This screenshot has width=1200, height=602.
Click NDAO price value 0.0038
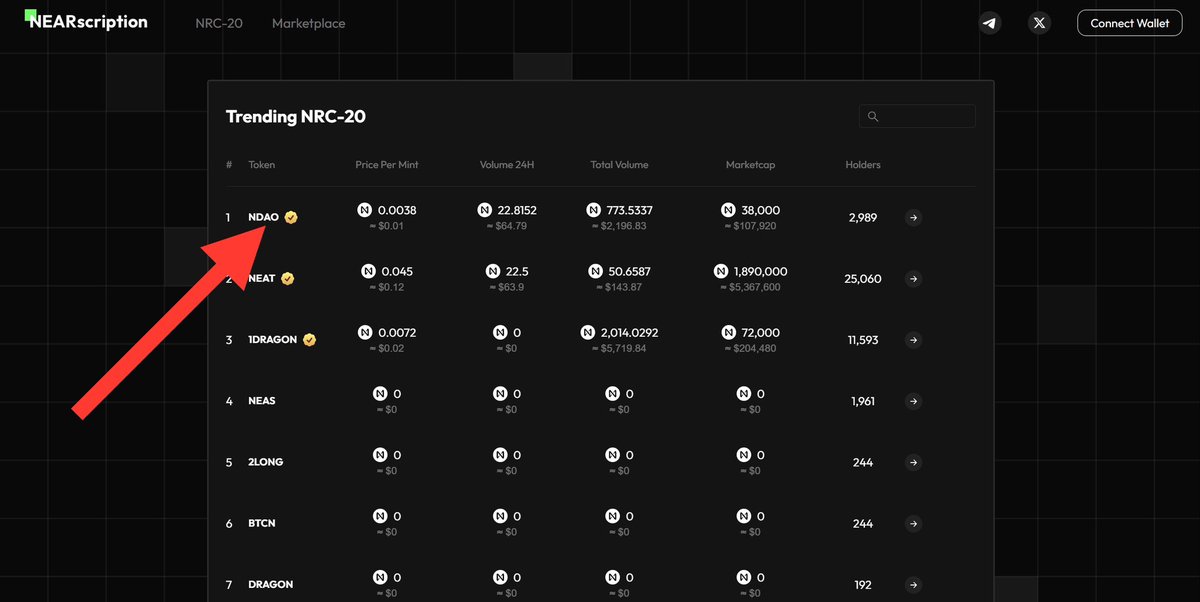pos(397,211)
